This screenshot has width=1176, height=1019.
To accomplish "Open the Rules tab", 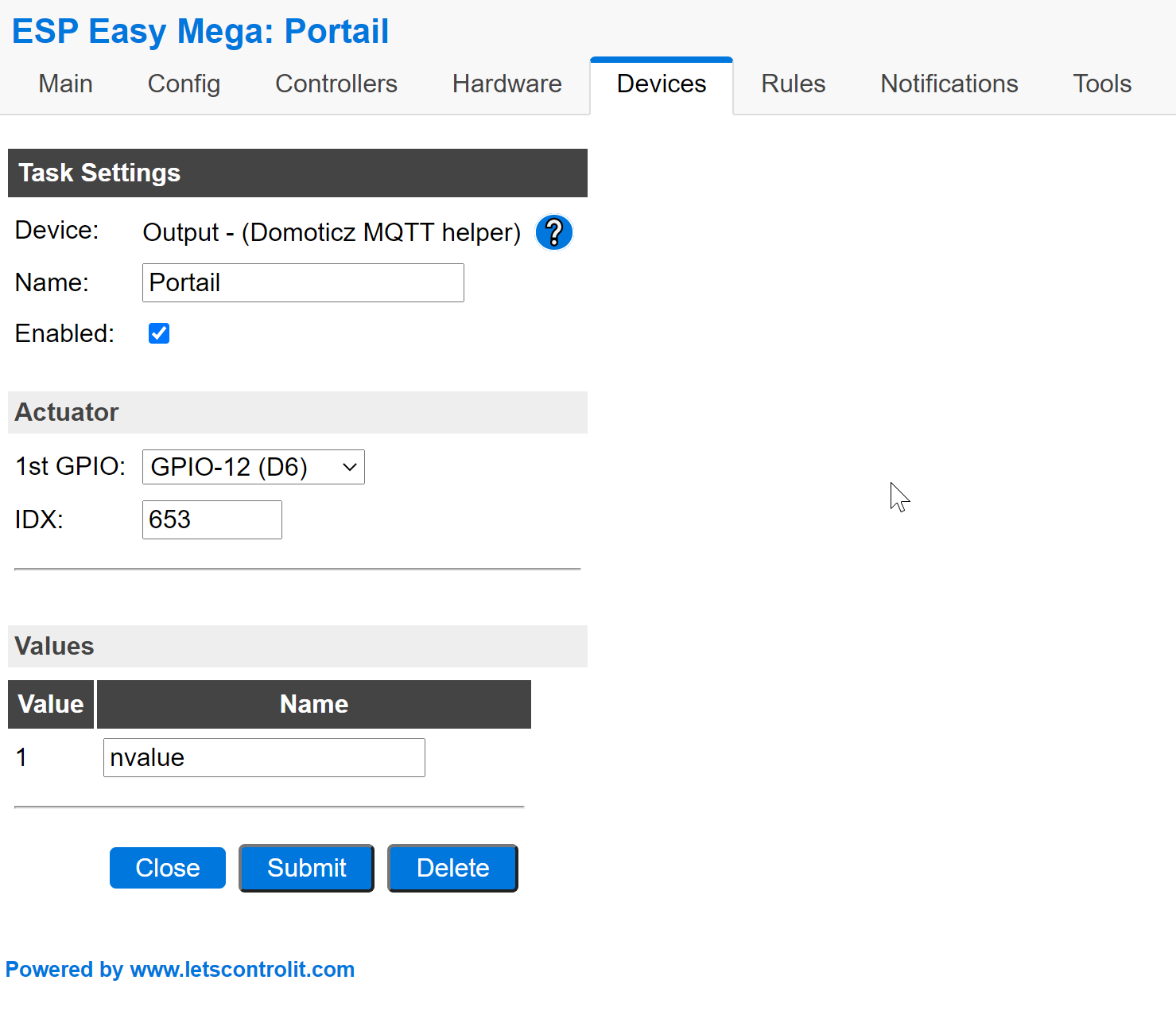I will point(793,84).
